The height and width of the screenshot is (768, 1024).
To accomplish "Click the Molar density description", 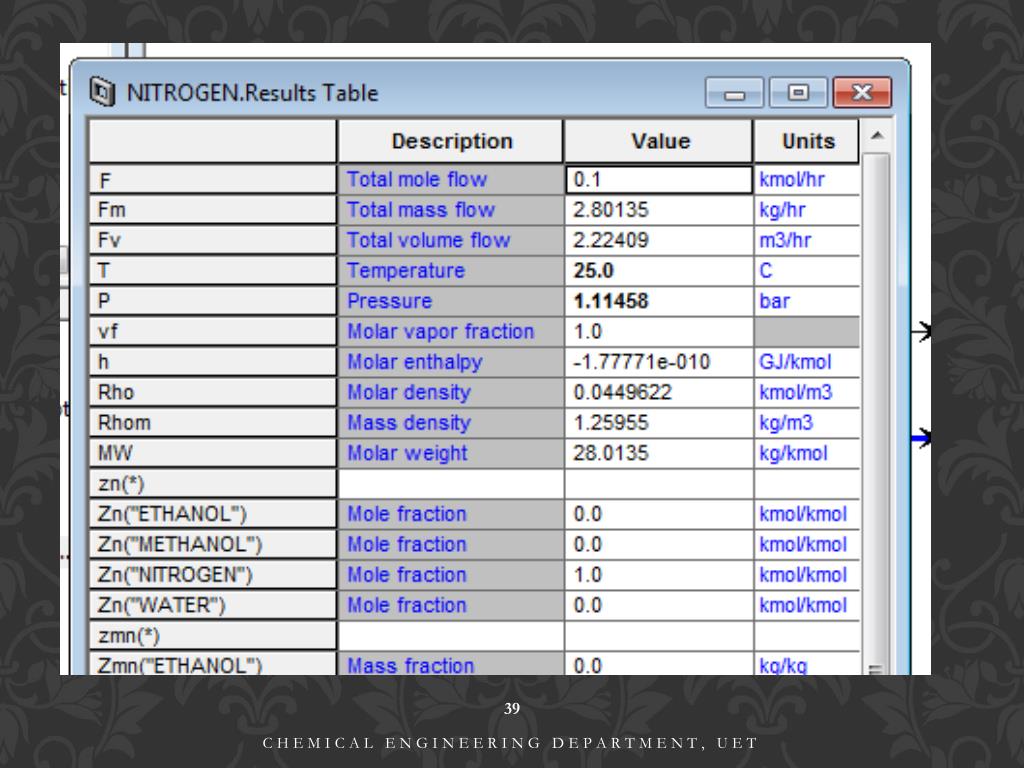I will tap(451, 392).
